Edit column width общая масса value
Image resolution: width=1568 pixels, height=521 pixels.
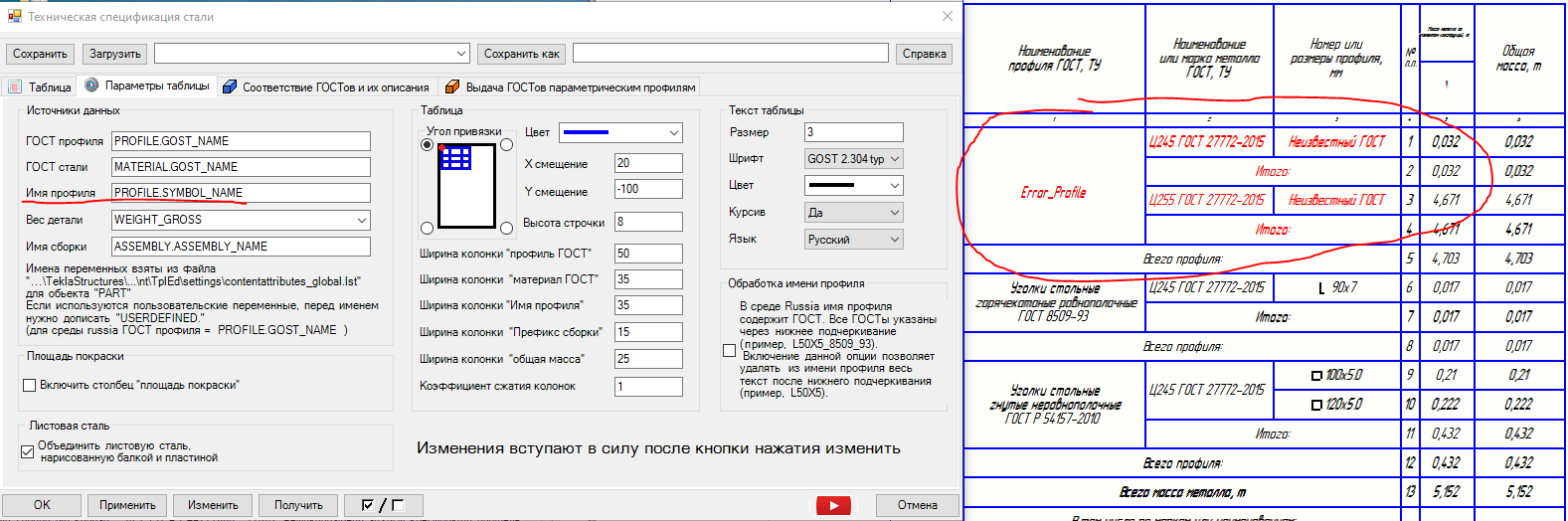[x=648, y=359]
